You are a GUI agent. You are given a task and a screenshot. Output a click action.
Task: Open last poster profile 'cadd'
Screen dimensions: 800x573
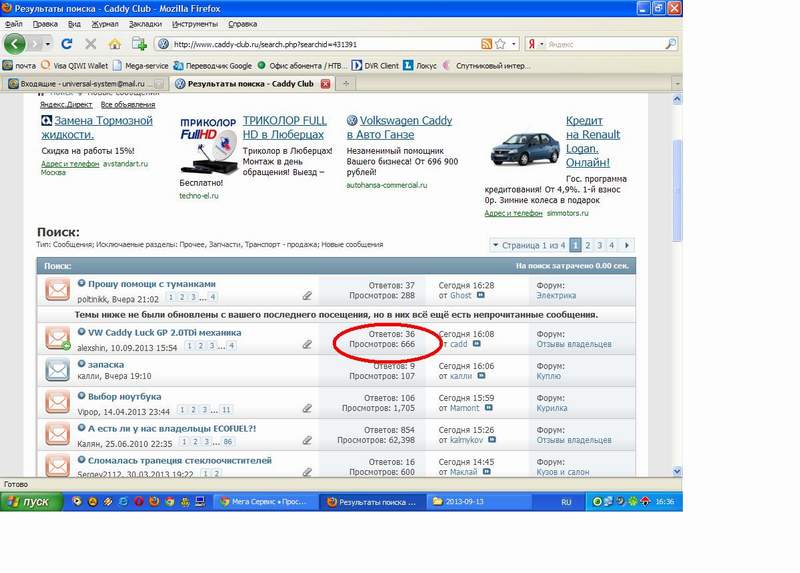[x=459, y=344]
